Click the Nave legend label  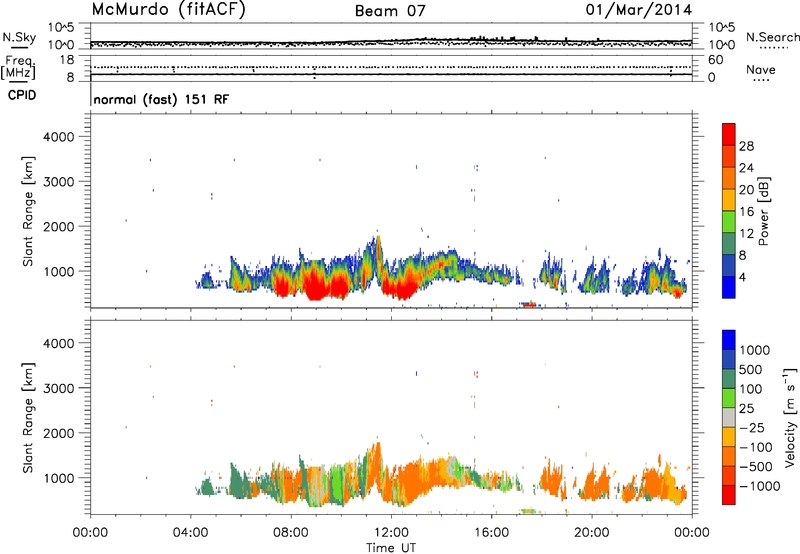[761, 70]
